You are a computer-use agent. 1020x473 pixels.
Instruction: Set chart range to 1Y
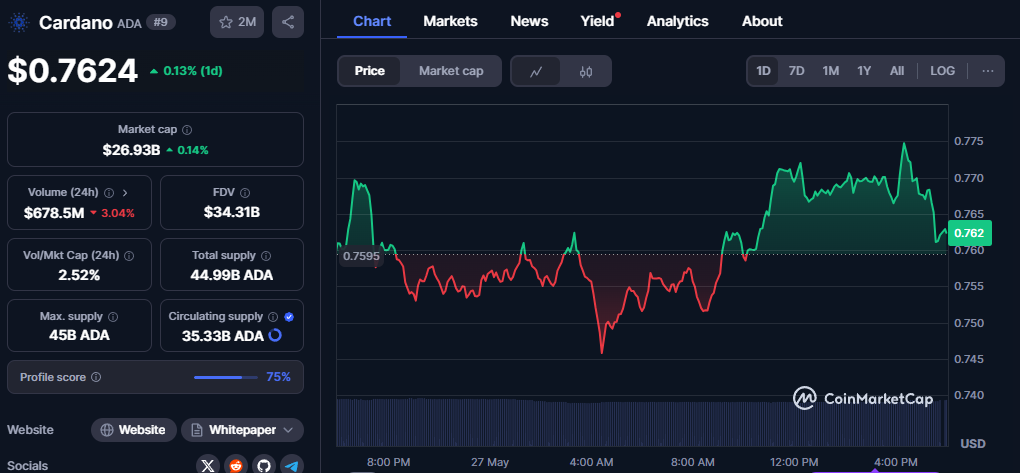[x=864, y=71]
